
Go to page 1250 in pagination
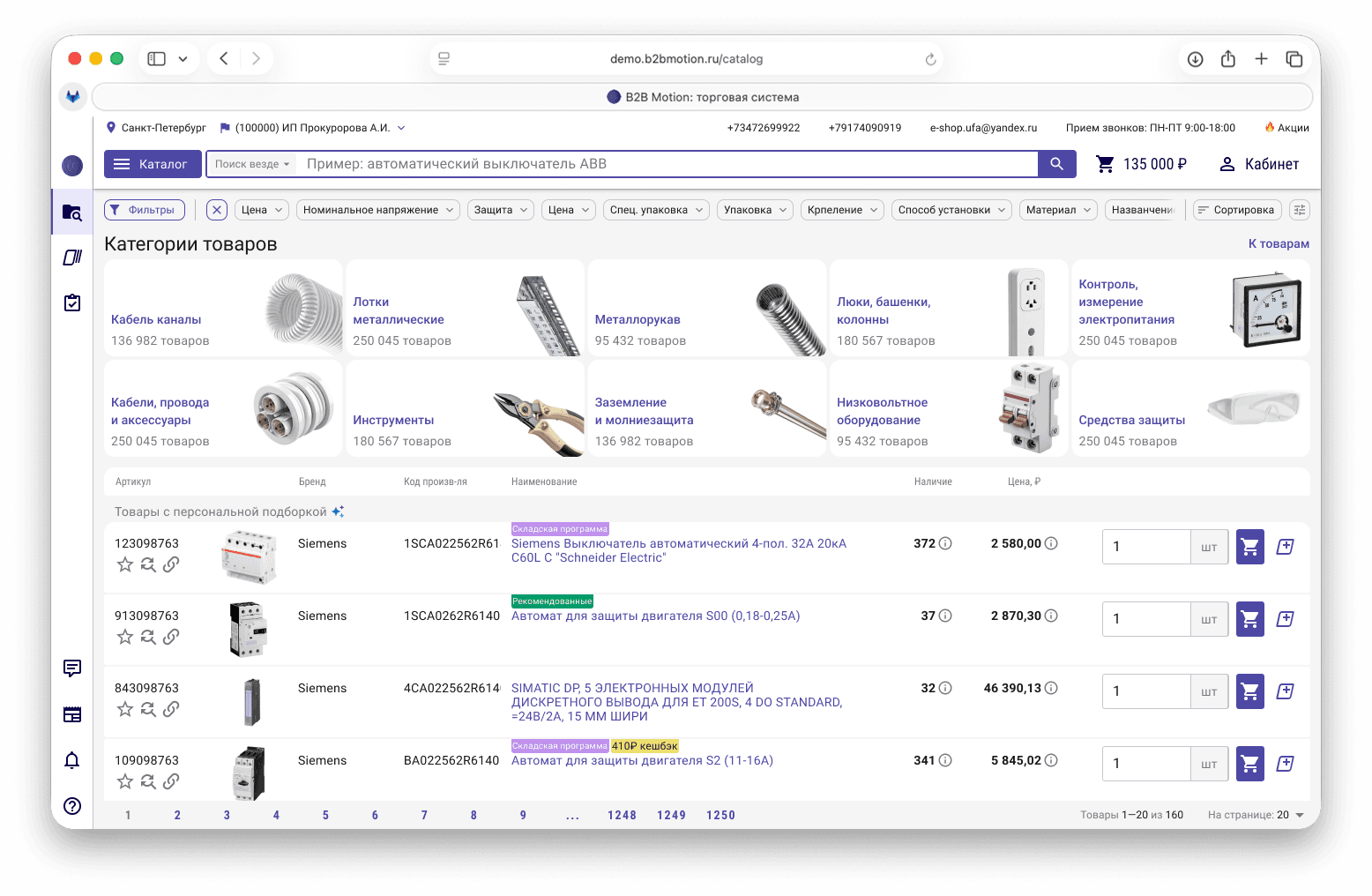click(x=720, y=815)
